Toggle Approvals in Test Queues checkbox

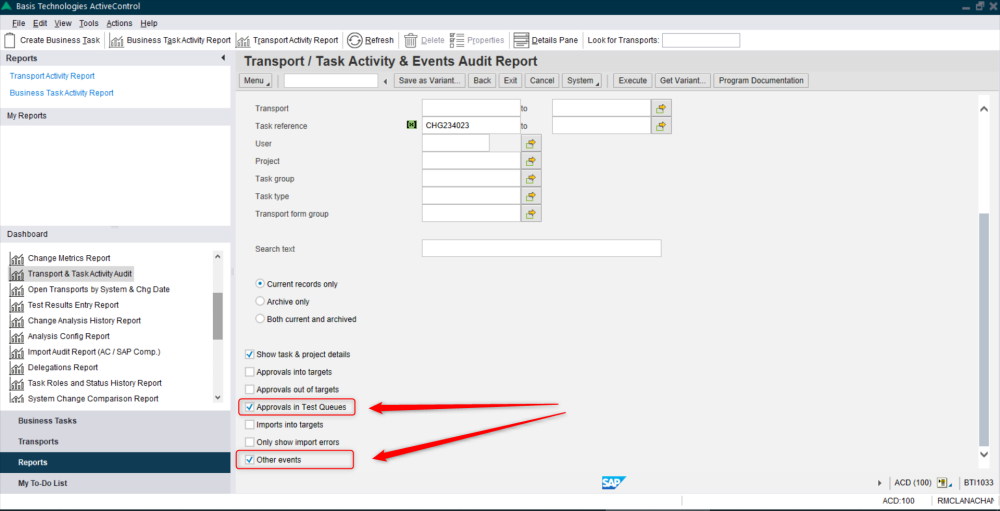pos(249,407)
